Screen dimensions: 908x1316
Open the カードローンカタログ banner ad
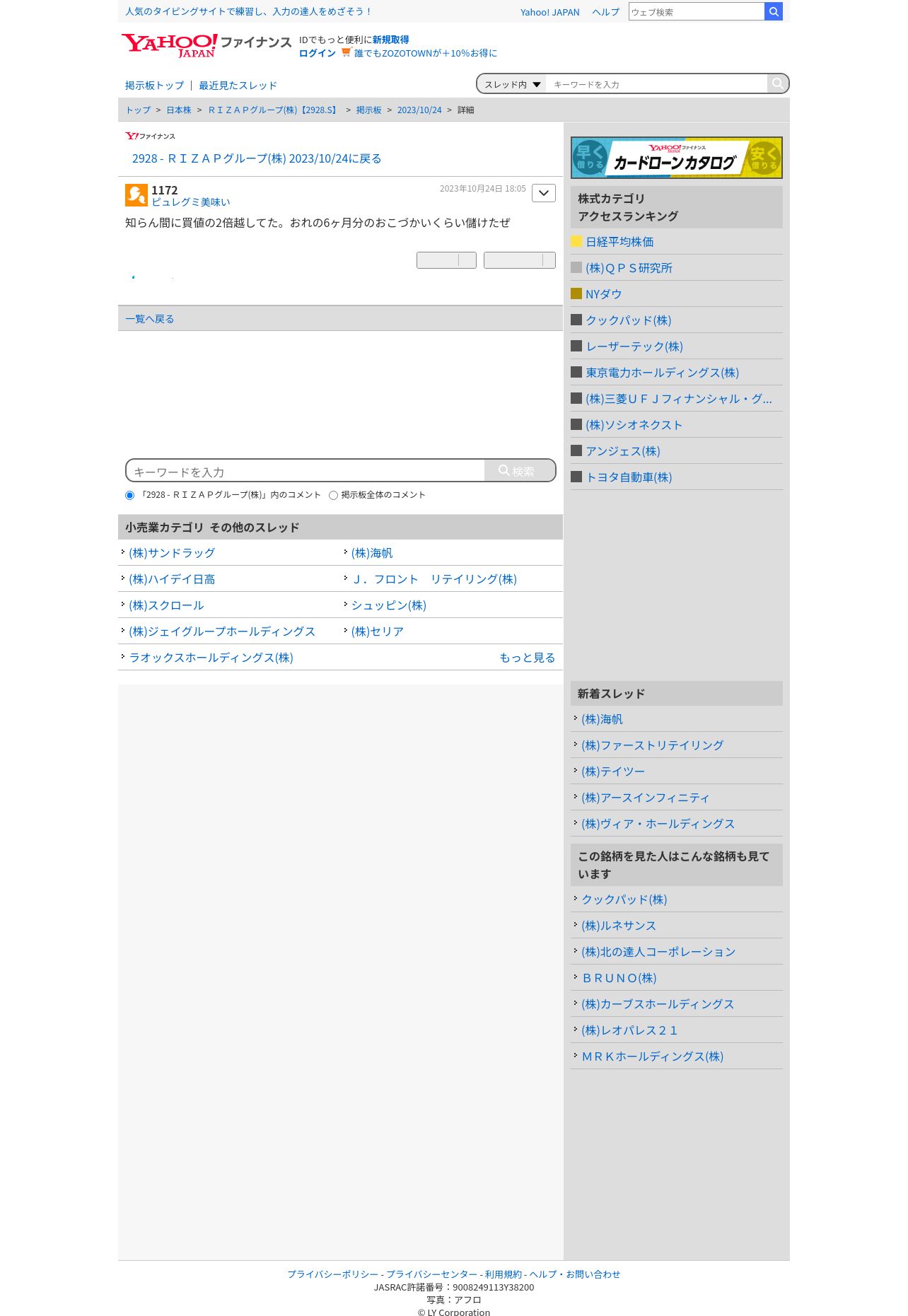(677, 158)
